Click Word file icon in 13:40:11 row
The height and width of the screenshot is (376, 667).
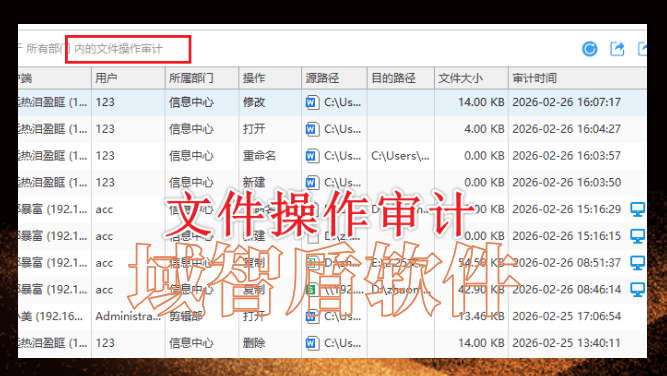click(x=312, y=343)
